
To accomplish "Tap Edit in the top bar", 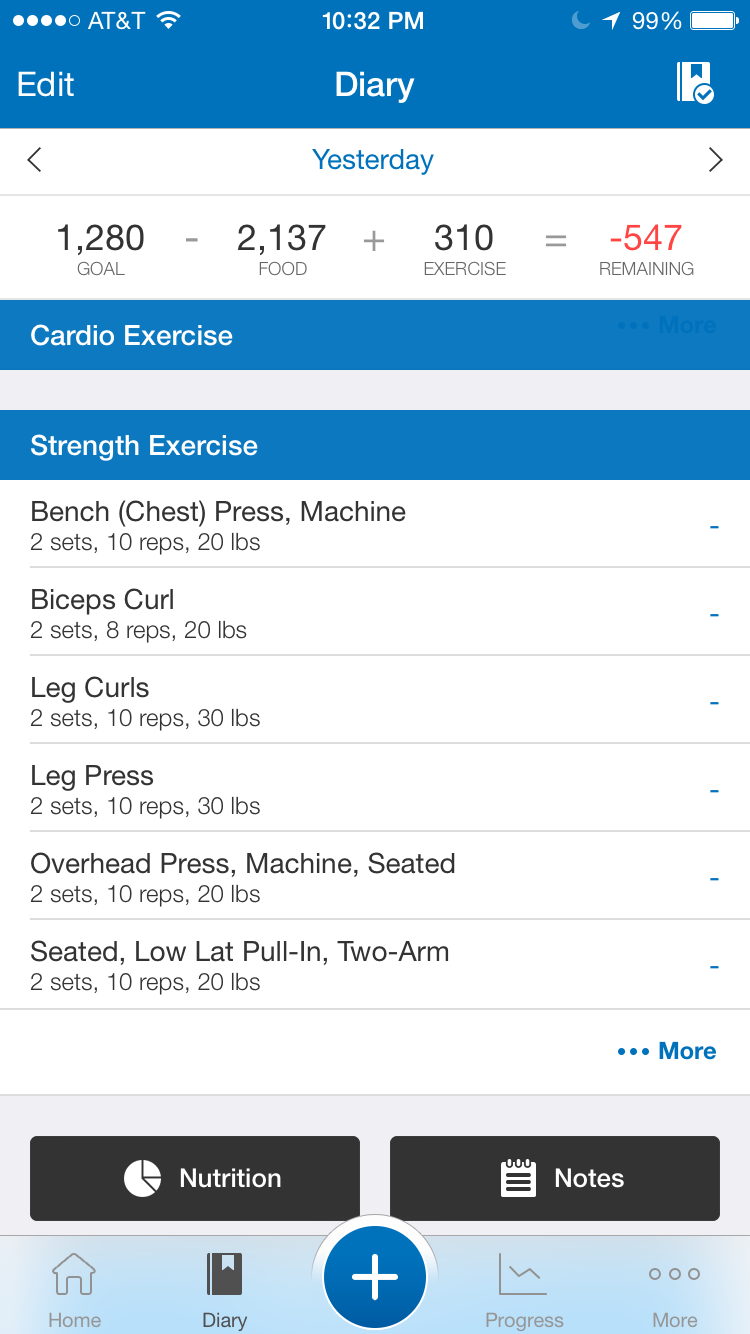I will pyautogui.click(x=46, y=85).
